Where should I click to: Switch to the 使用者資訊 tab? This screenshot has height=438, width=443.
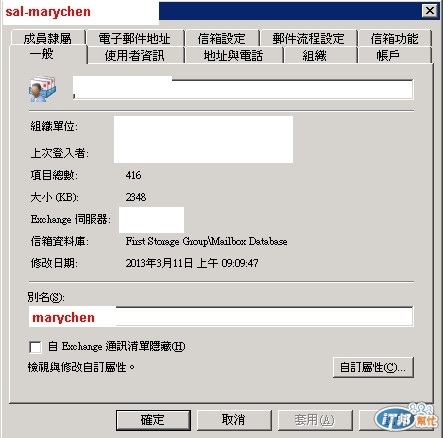[135, 55]
